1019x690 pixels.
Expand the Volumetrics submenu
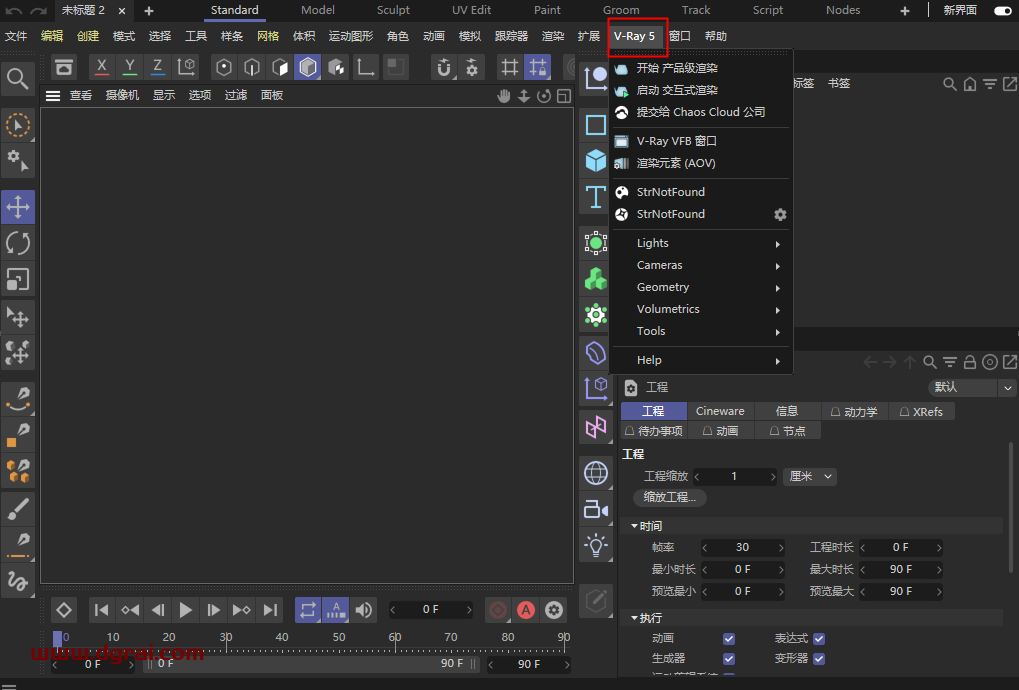[x=701, y=309]
